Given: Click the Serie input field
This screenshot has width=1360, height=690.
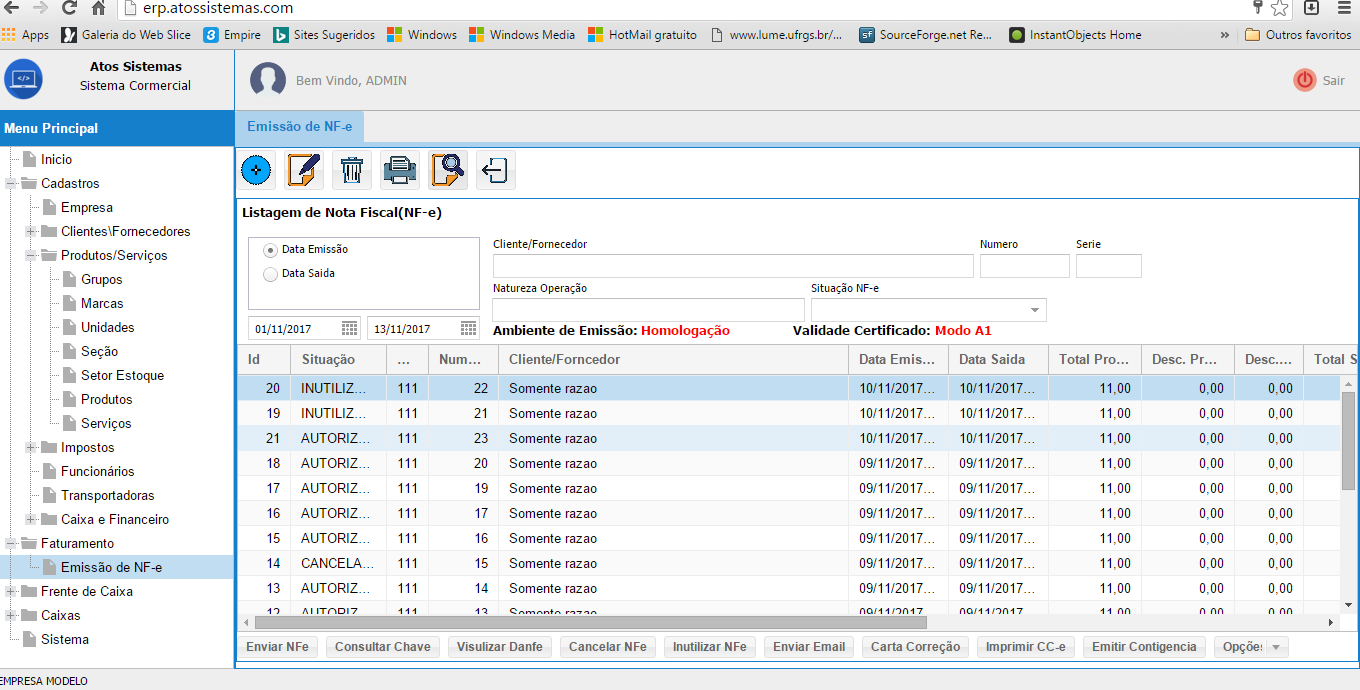Looking at the screenshot, I should (x=1109, y=266).
